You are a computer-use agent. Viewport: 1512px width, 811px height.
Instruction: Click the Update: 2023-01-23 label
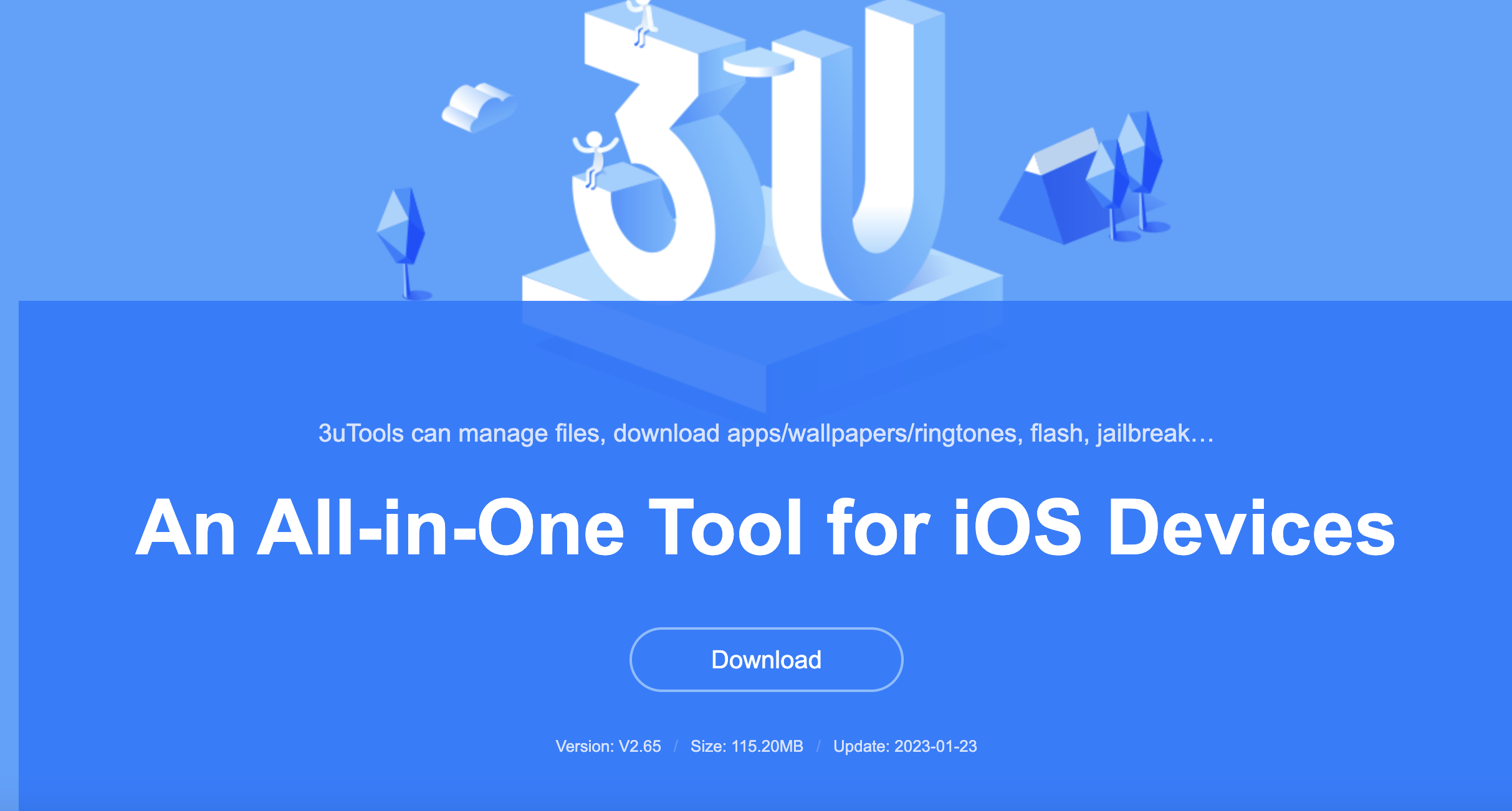905,746
